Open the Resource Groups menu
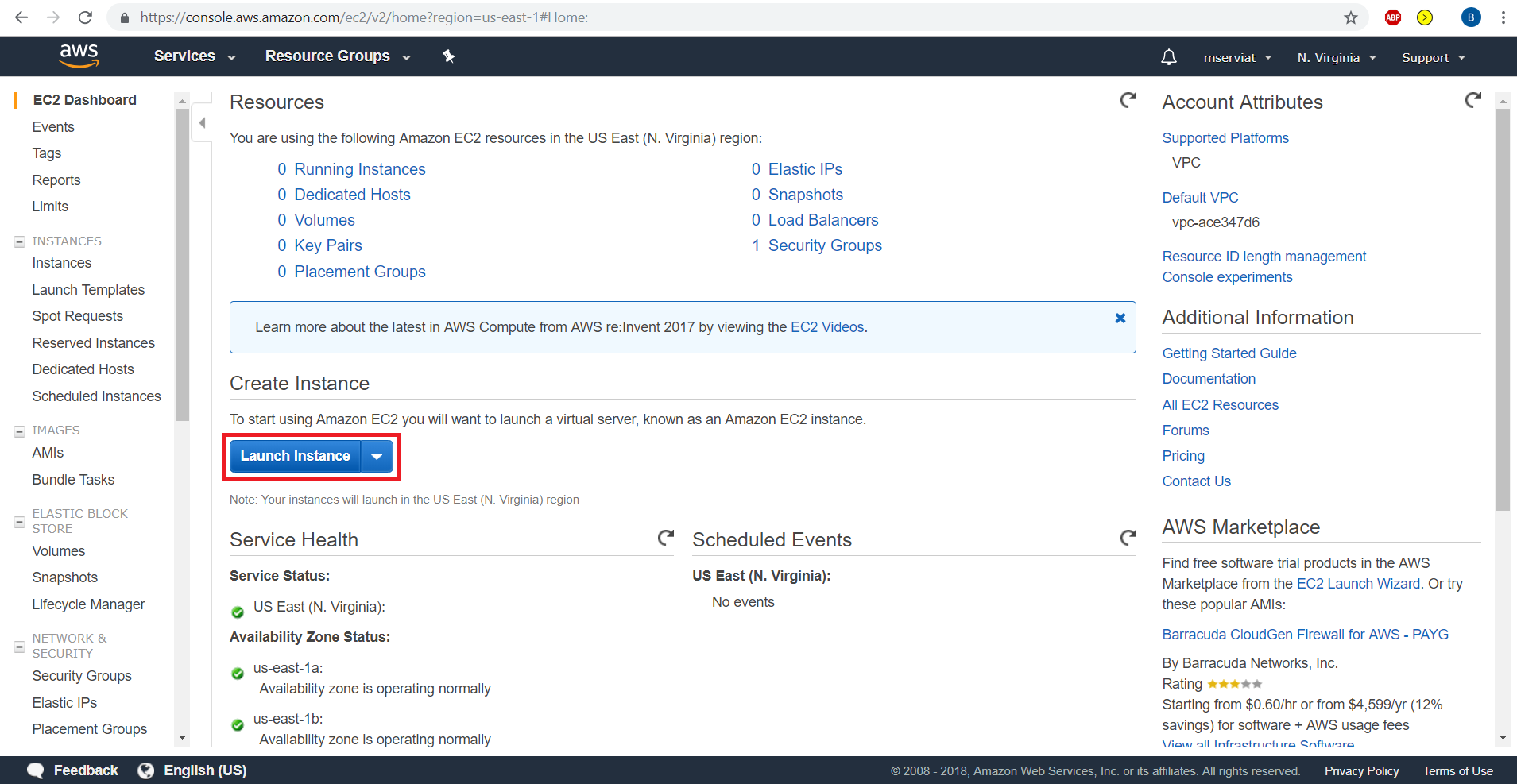Screen dimensions: 1517x784 point(338,56)
